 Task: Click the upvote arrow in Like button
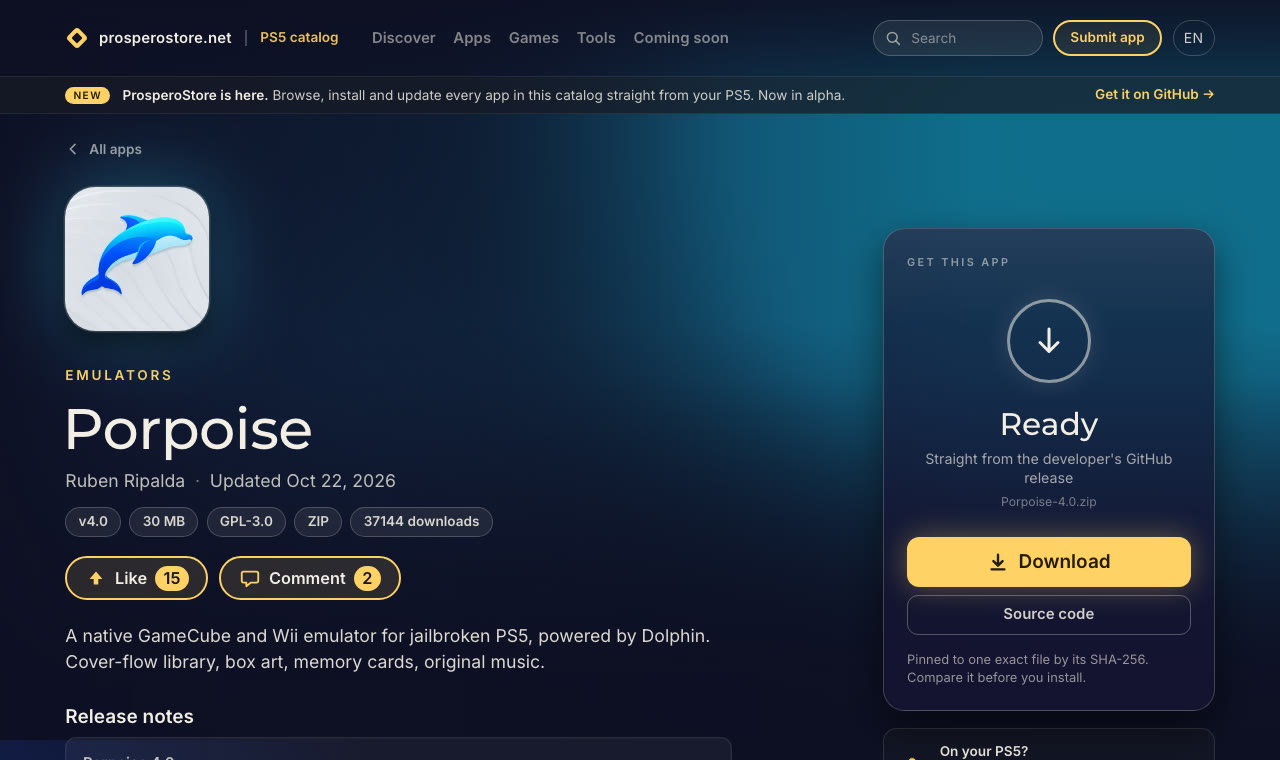pyautogui.click(x=96, y=578)
